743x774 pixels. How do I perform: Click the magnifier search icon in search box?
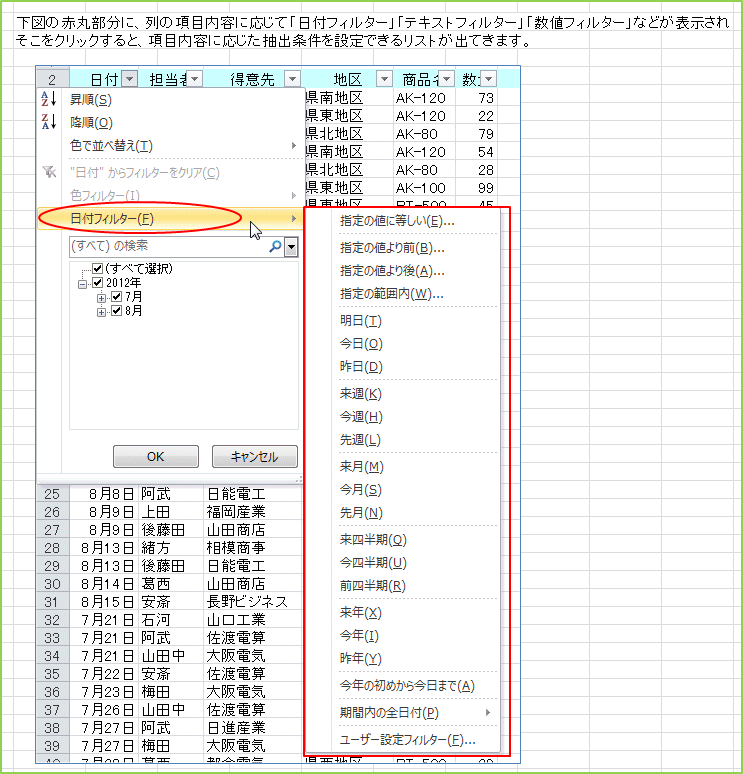275,246
